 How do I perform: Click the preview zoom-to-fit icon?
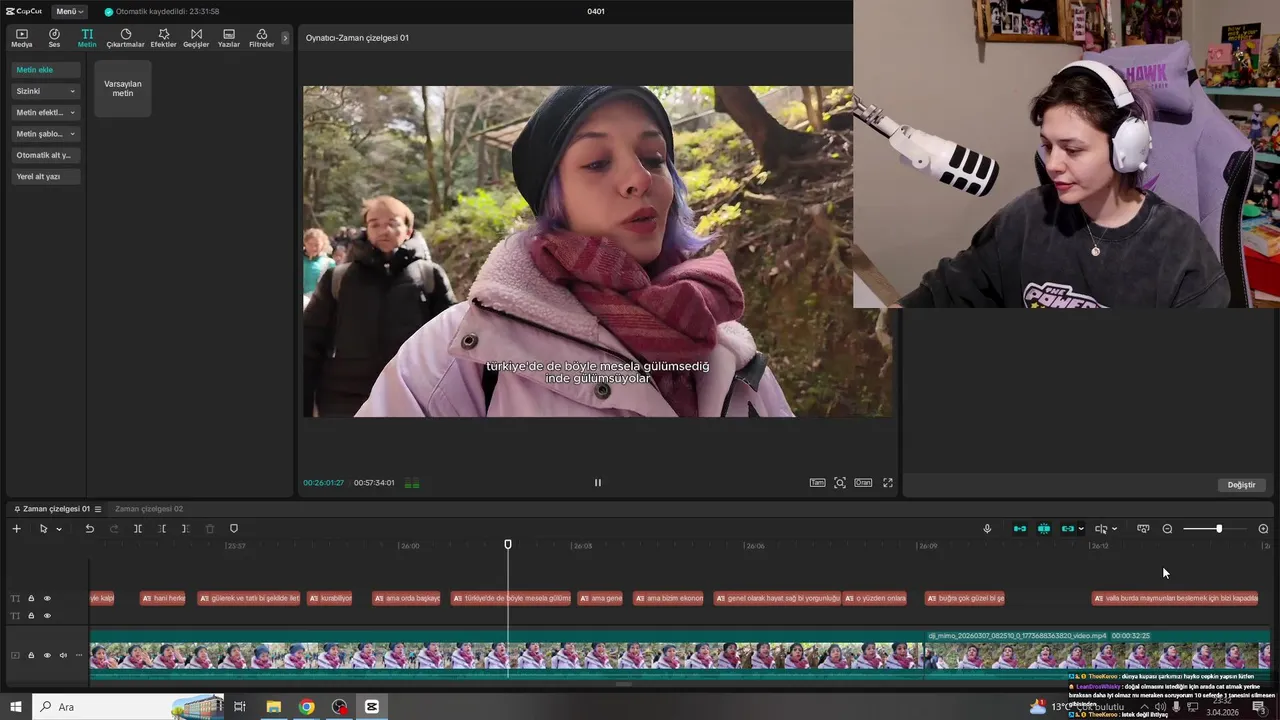point(840,482)
